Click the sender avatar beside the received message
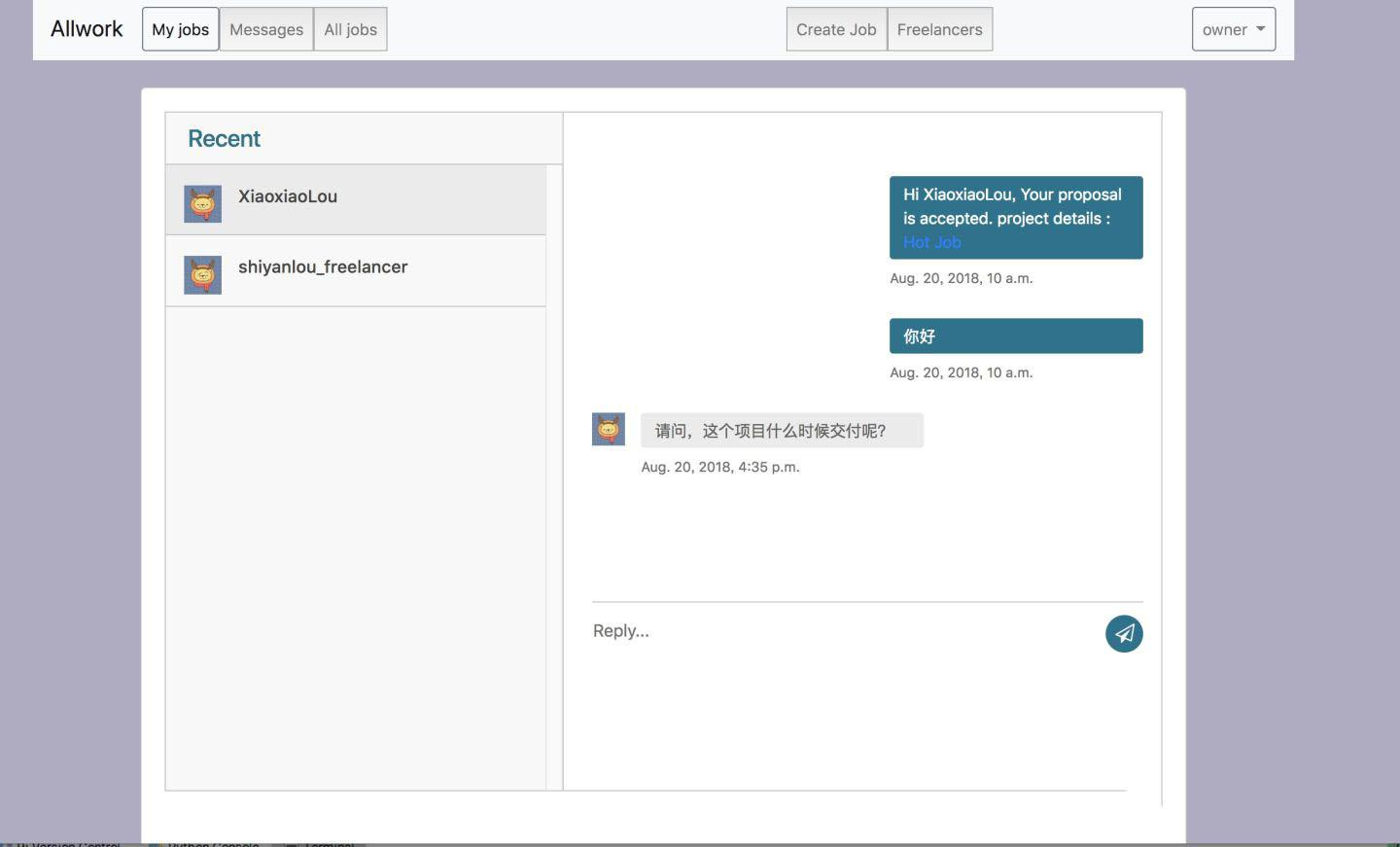Viewport: 1400px width, 847px height. [x=609, y=429]
